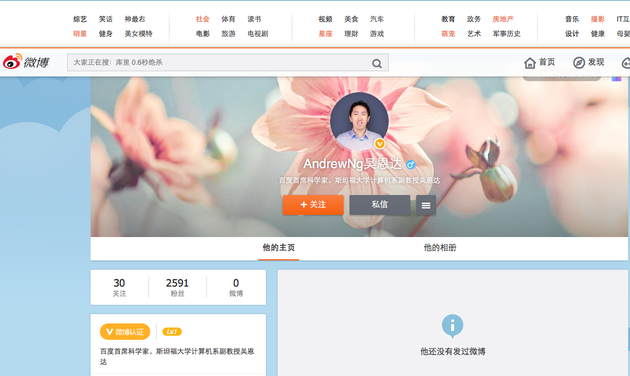Click the blue male gender icon
Image resolution: width=630 pixels, height=376 pixels.
[x=410, y=164]
